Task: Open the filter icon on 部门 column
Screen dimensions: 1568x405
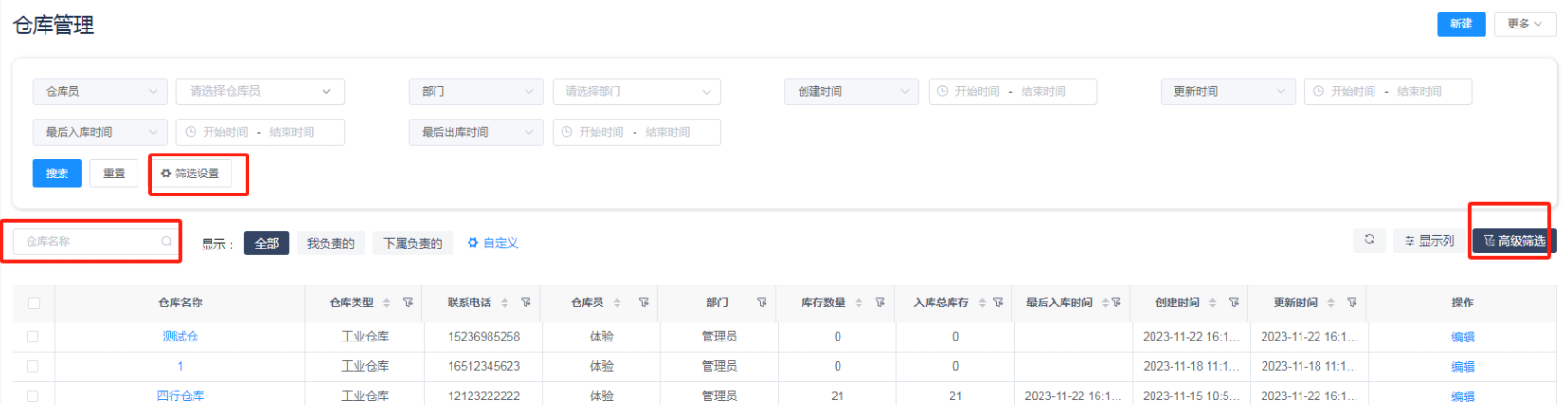Action: [x=762, y=303]
